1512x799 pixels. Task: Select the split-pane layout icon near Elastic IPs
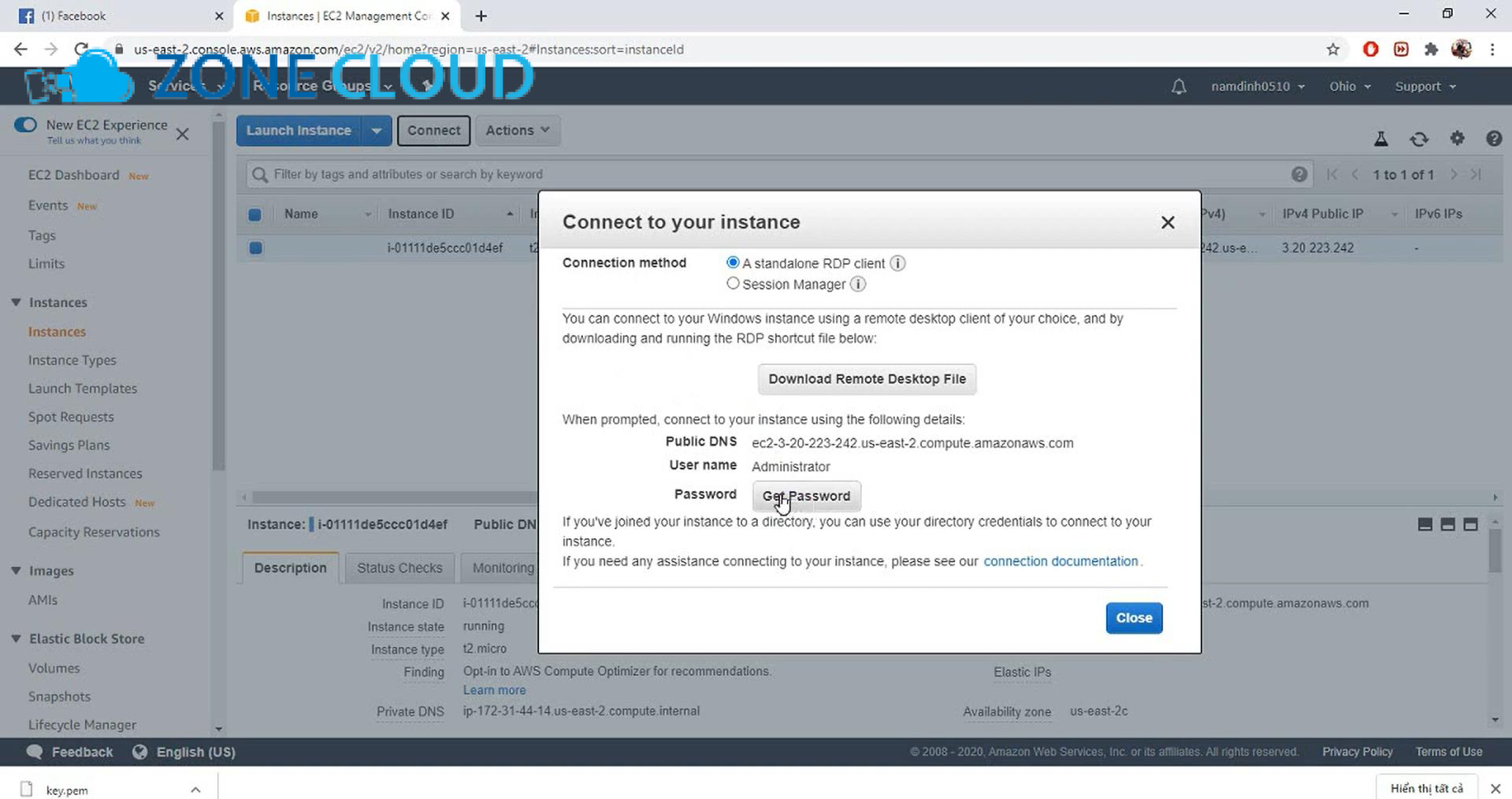pos(1447,524)
